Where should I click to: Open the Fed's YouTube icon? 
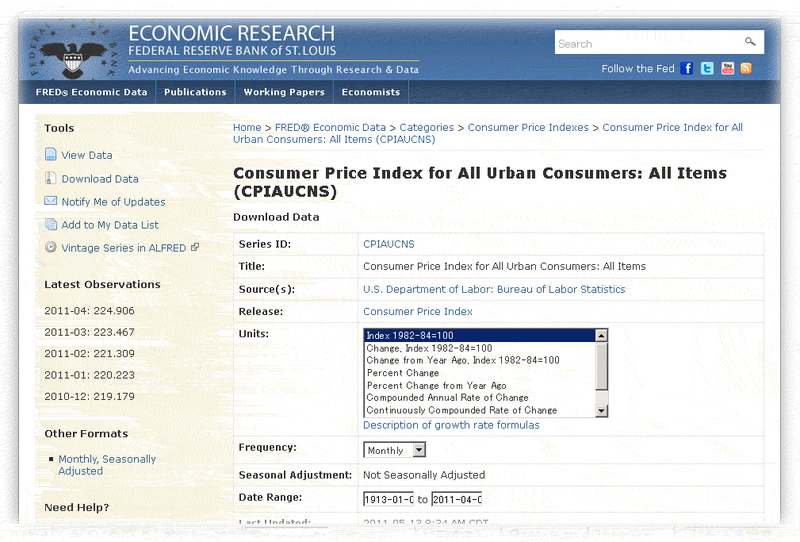(x=728, y=68)
